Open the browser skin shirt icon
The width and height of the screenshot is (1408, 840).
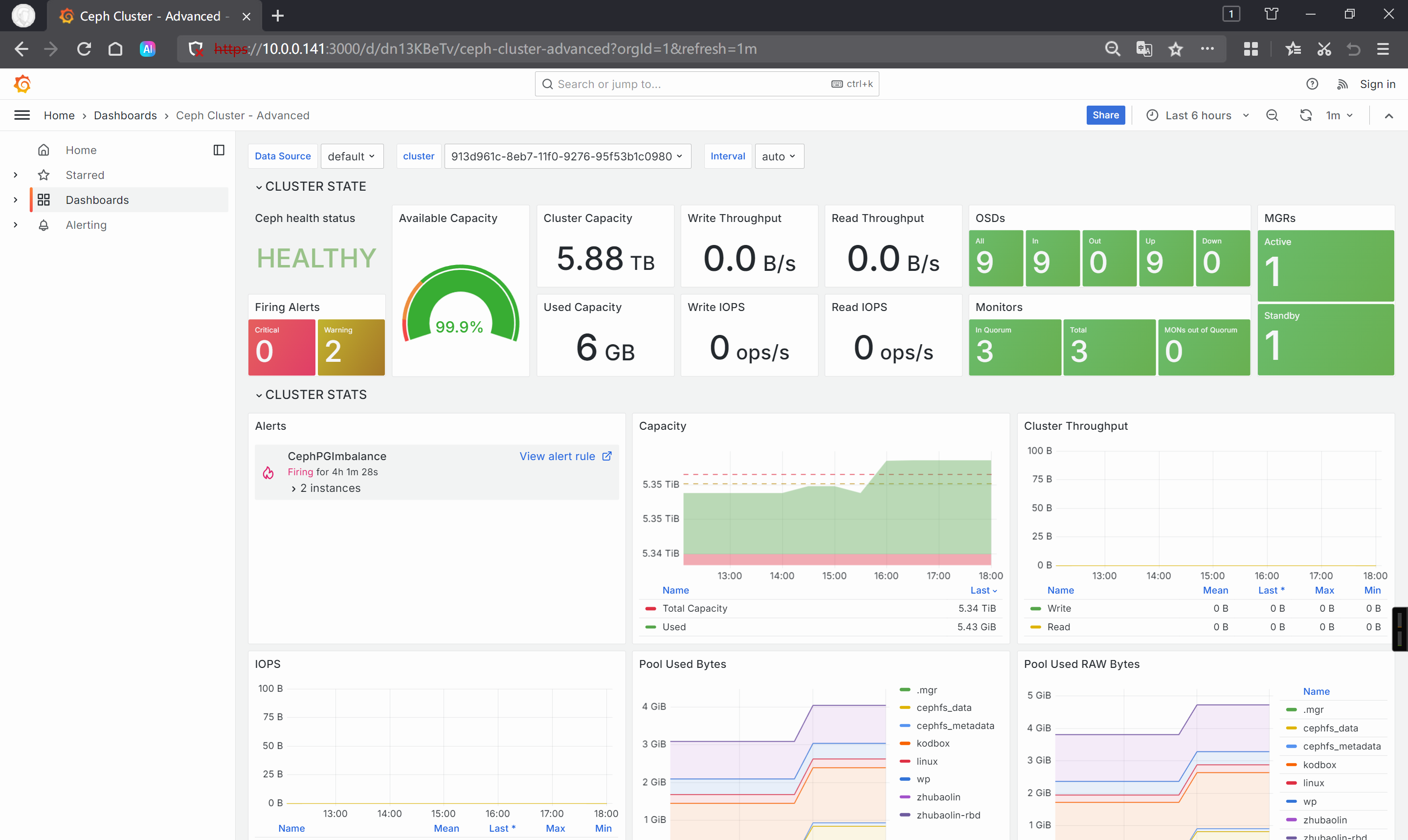1271,14
